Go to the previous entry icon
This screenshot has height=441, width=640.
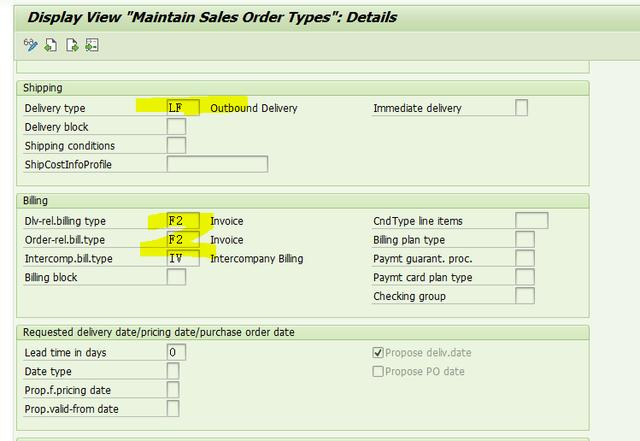click(51, 45)
